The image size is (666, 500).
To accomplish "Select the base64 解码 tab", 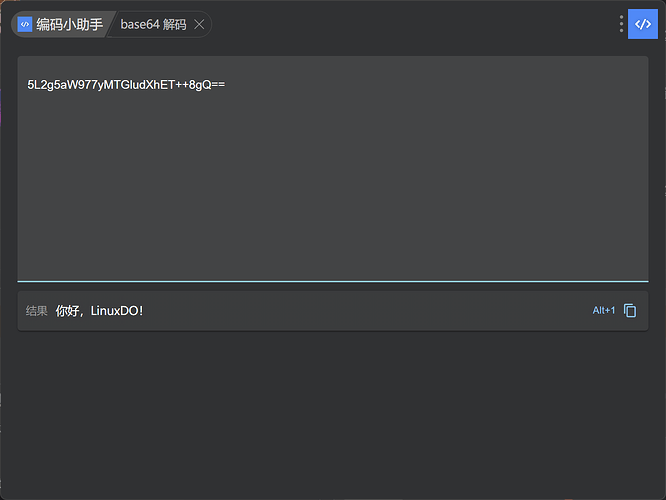I will coord(153,25).
